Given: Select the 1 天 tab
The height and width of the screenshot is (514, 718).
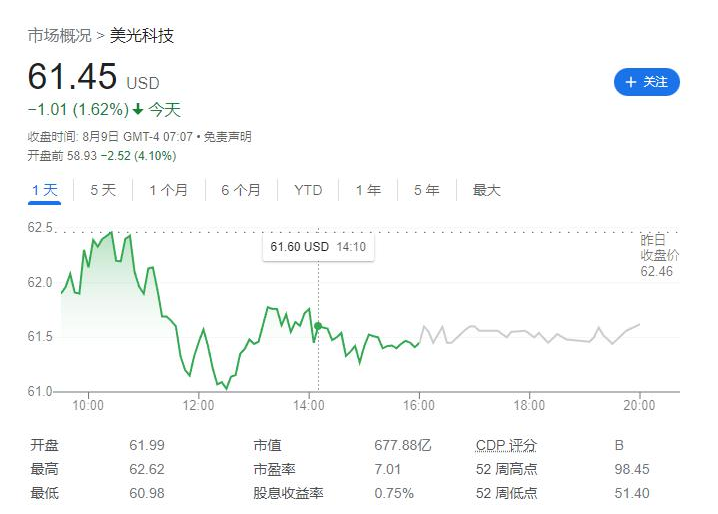Looking at the screenshot, I should tap(44, 190).
